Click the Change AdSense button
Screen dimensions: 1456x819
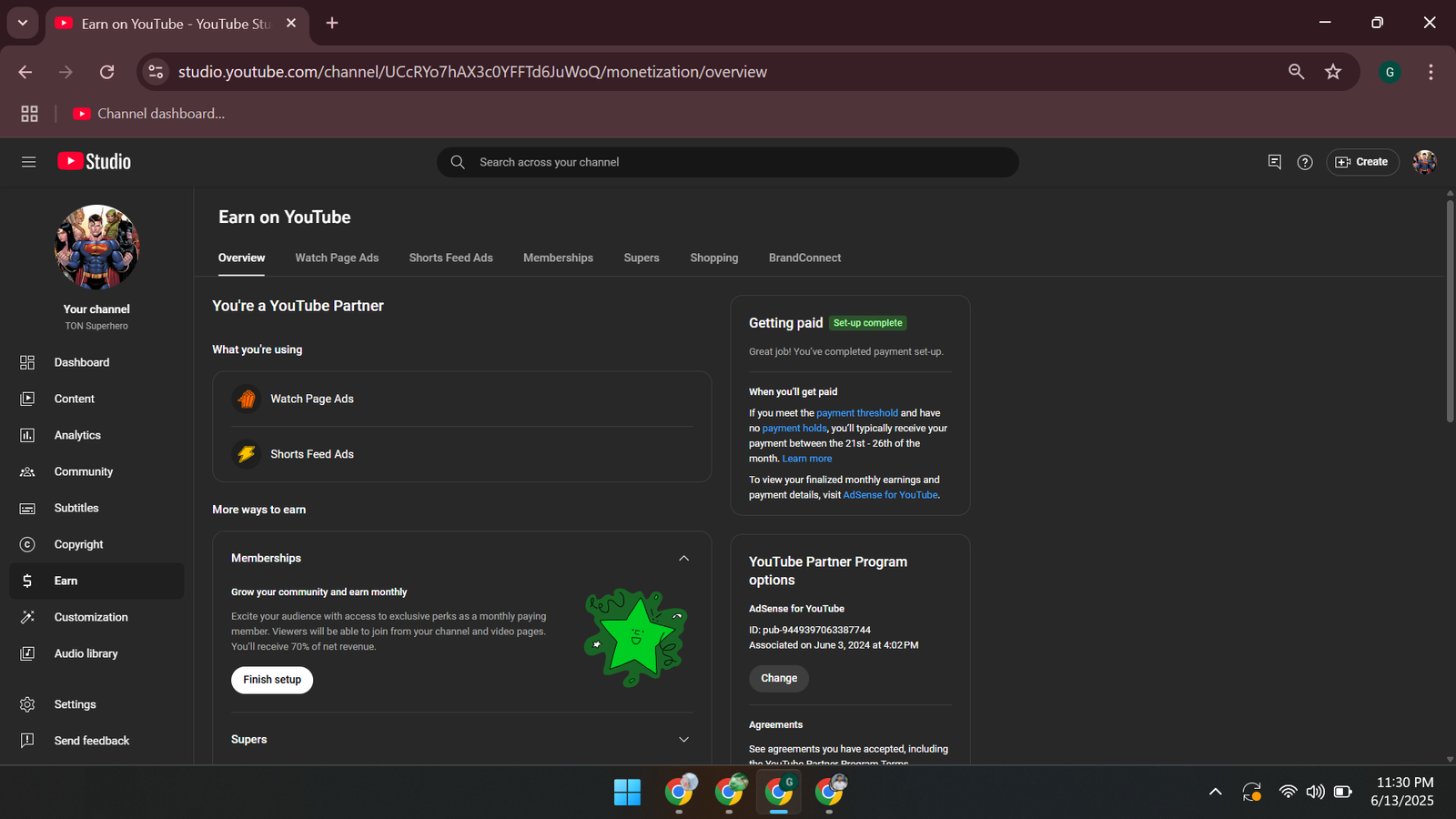(779, 678)
